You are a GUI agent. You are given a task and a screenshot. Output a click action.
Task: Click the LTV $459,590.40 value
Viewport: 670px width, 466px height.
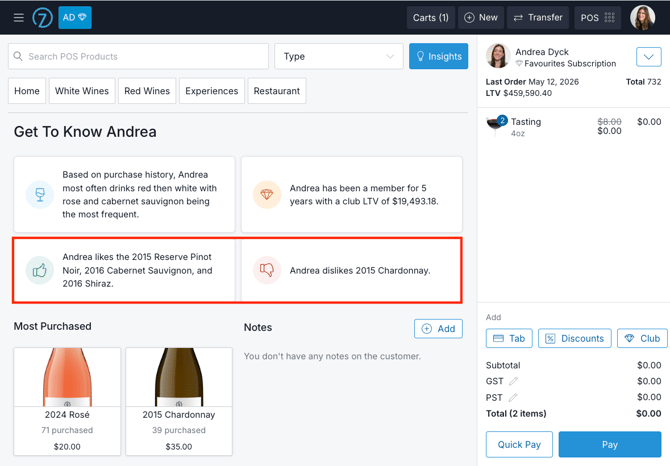click(x=518, y=93)
